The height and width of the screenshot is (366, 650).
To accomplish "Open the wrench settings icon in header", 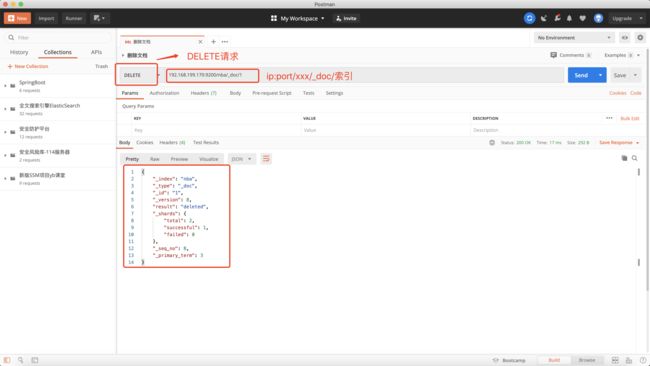I will pos(557,18).
